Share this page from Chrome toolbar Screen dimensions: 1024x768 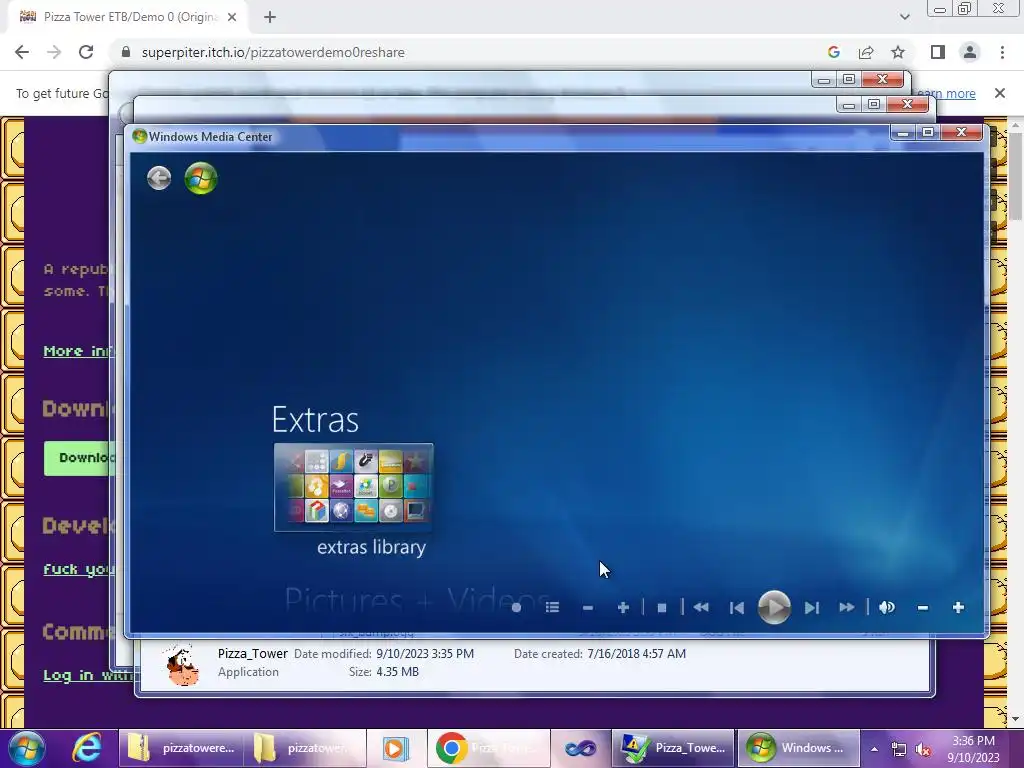point(866,52)
